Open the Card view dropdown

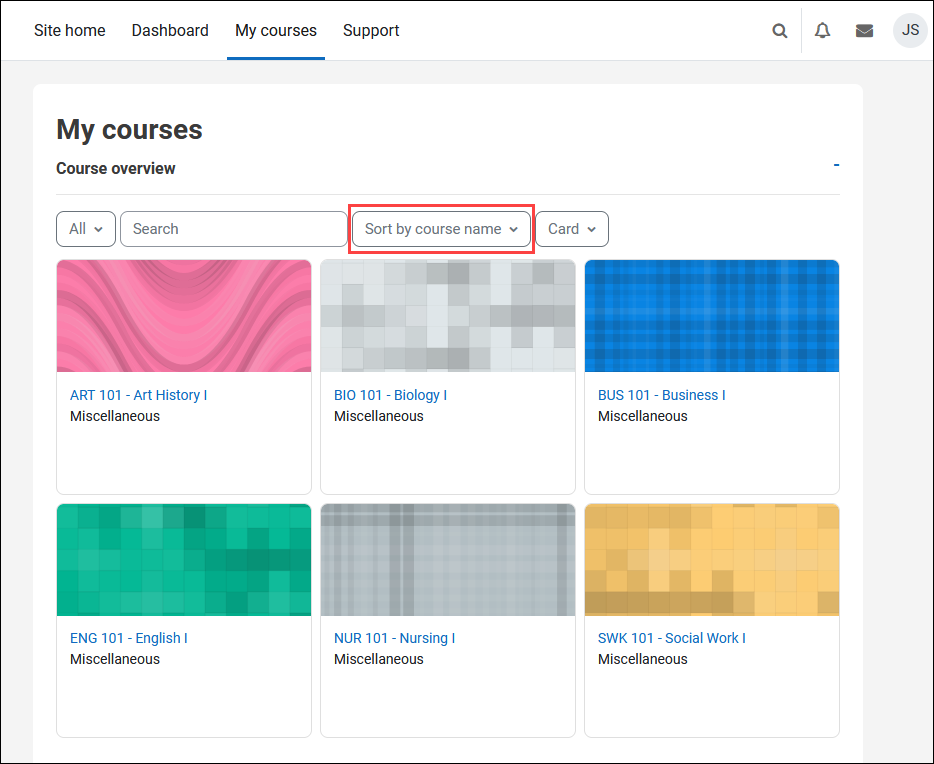pos(572,229)
